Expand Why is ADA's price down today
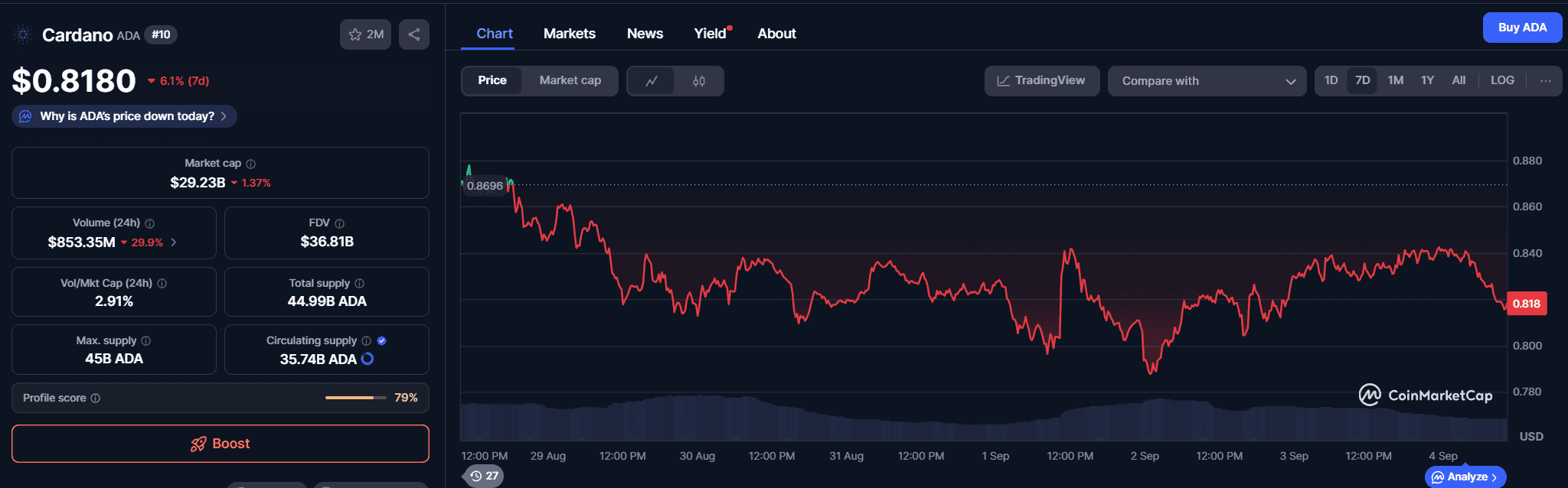The width and height of the screenshot is (1568, 488). tap(124, 116)
